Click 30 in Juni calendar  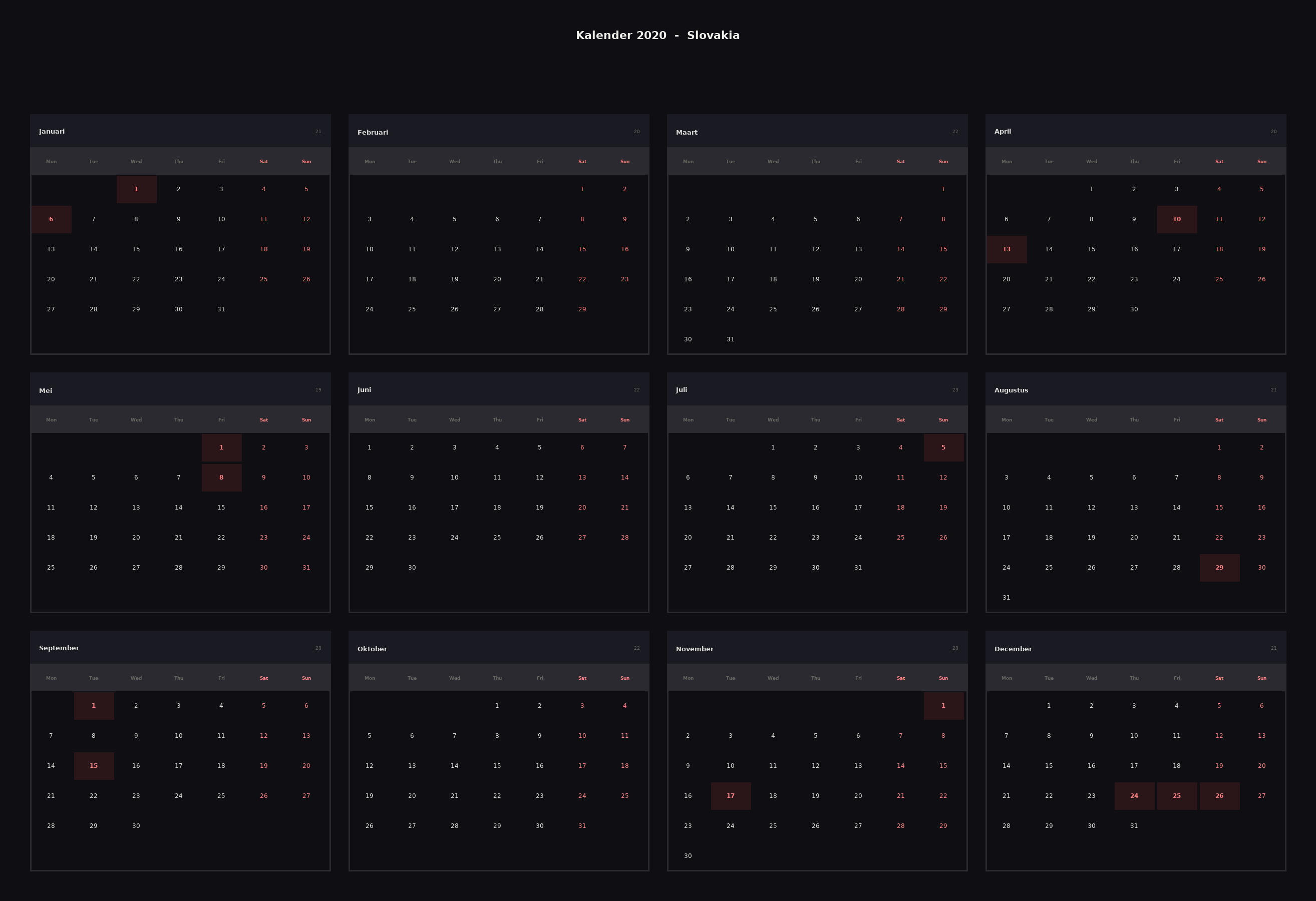coord(412,568)
